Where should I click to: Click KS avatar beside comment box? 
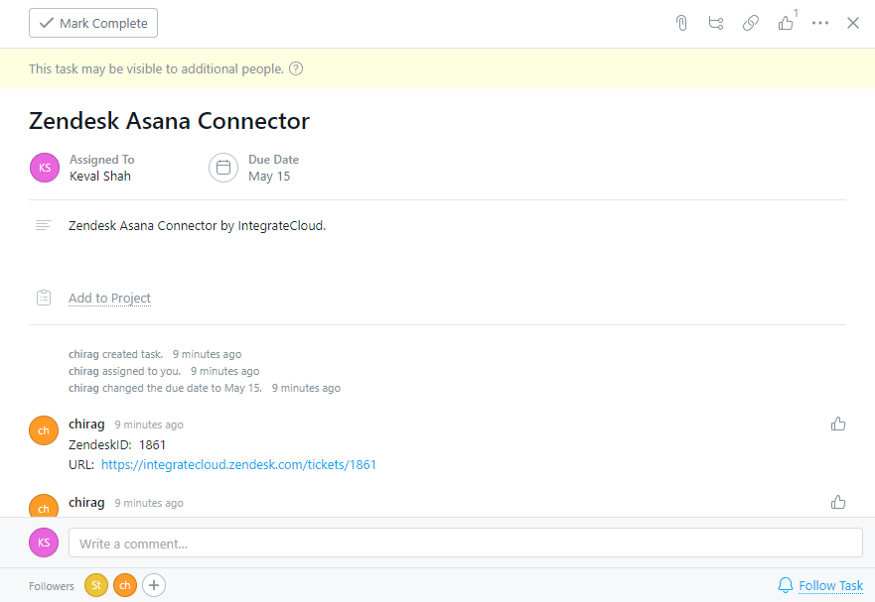click(x=44, y=542)
